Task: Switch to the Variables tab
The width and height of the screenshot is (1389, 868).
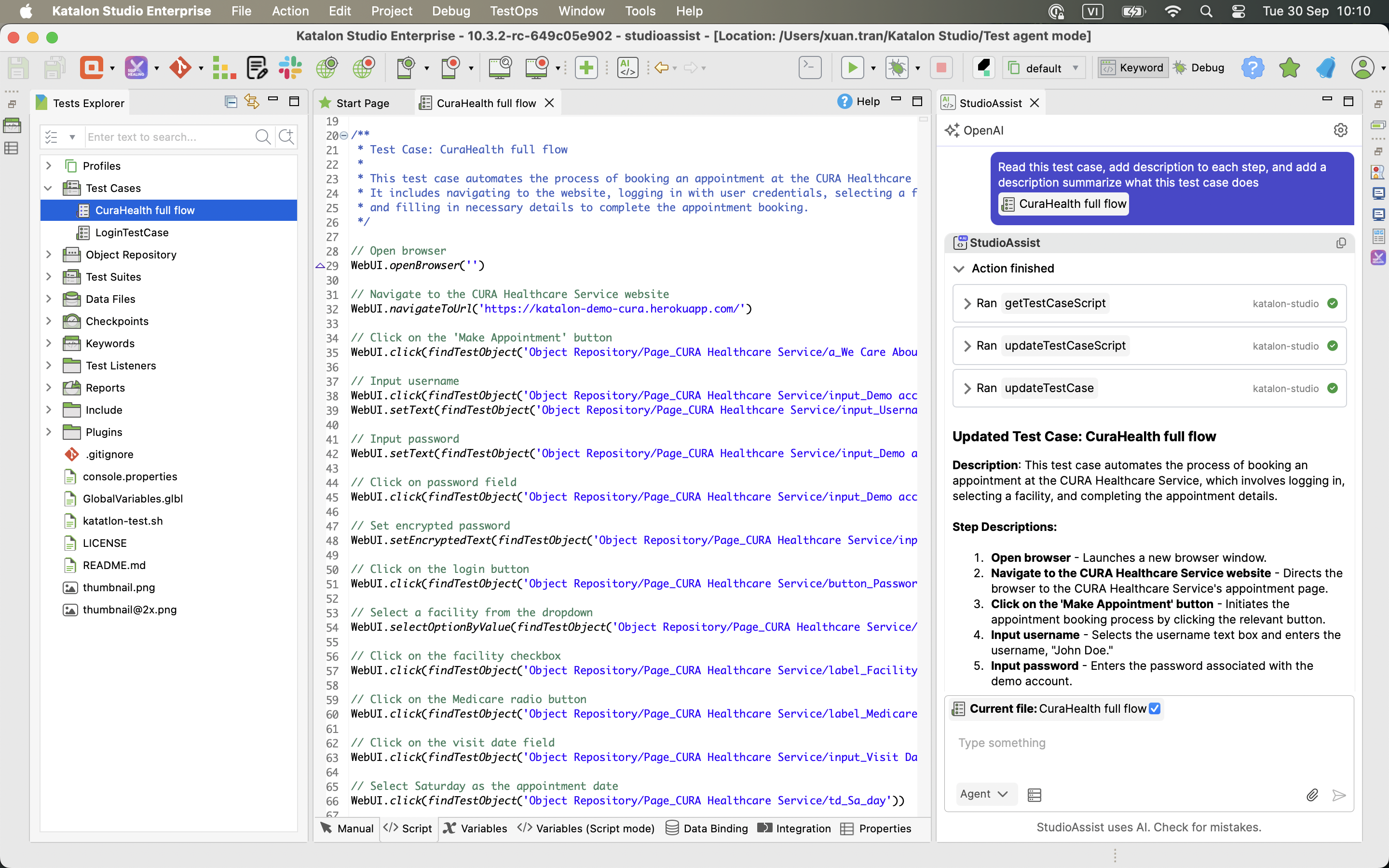Action: [x=475, y=828]
